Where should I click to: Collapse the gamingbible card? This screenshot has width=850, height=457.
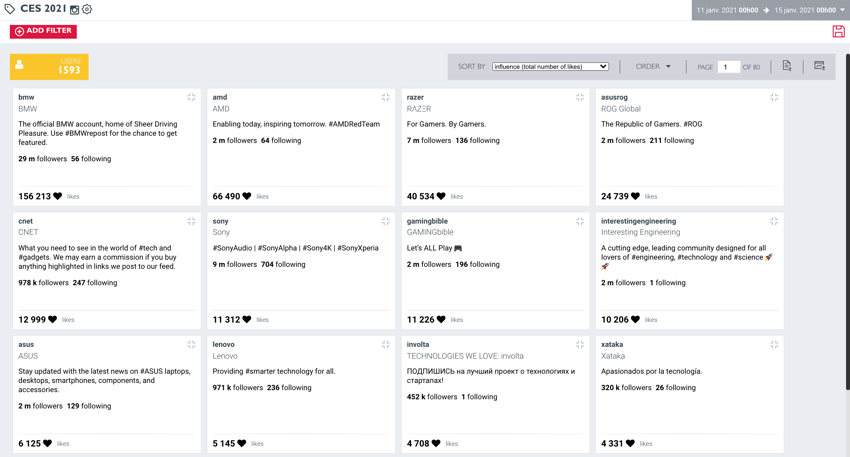click(x=579, y=221)
